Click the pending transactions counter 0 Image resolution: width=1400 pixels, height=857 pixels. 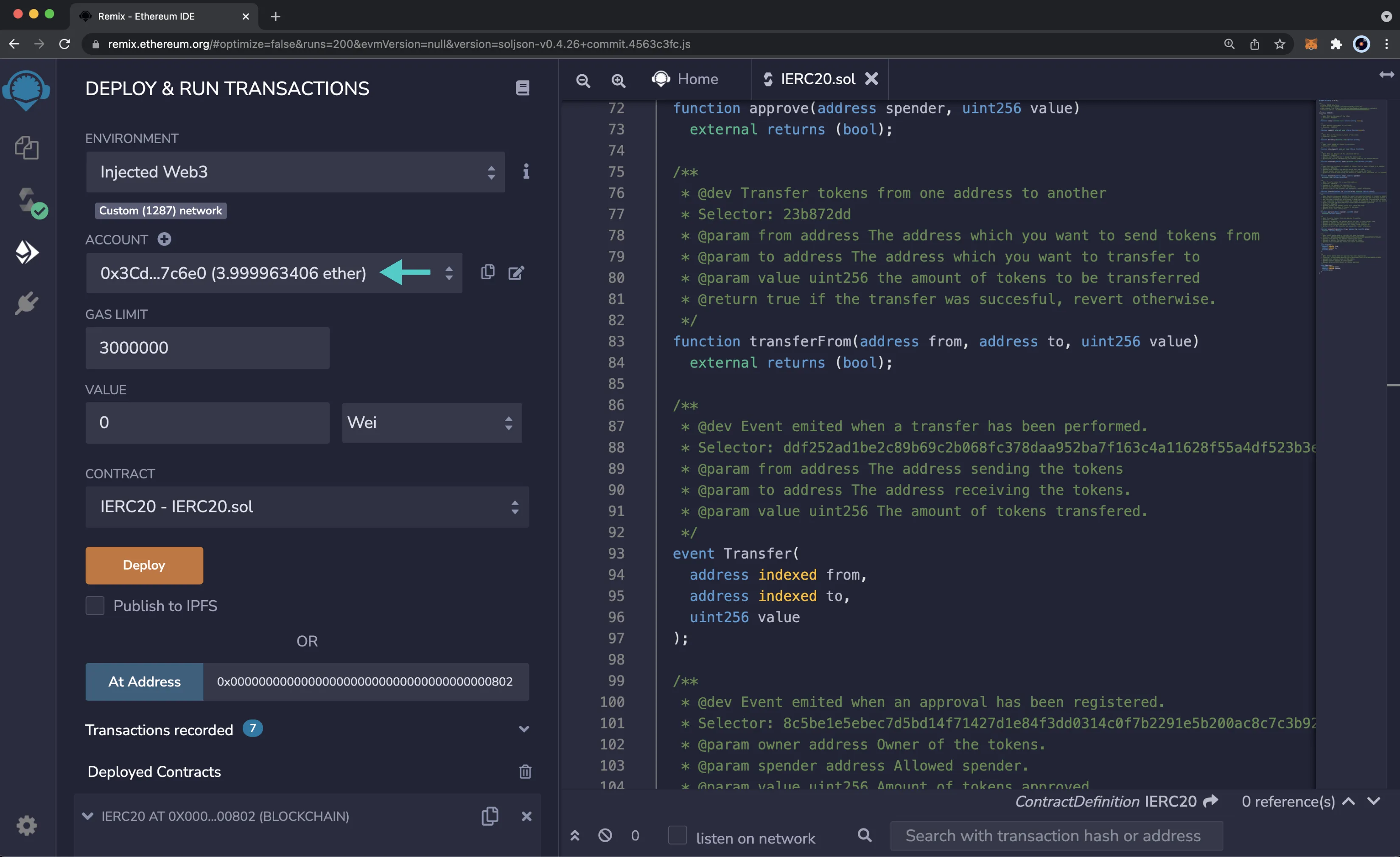635,835
